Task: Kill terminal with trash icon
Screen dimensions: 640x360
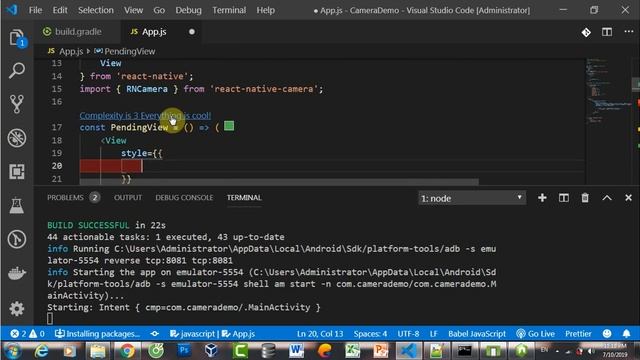Action: click(x=585, y=198)
